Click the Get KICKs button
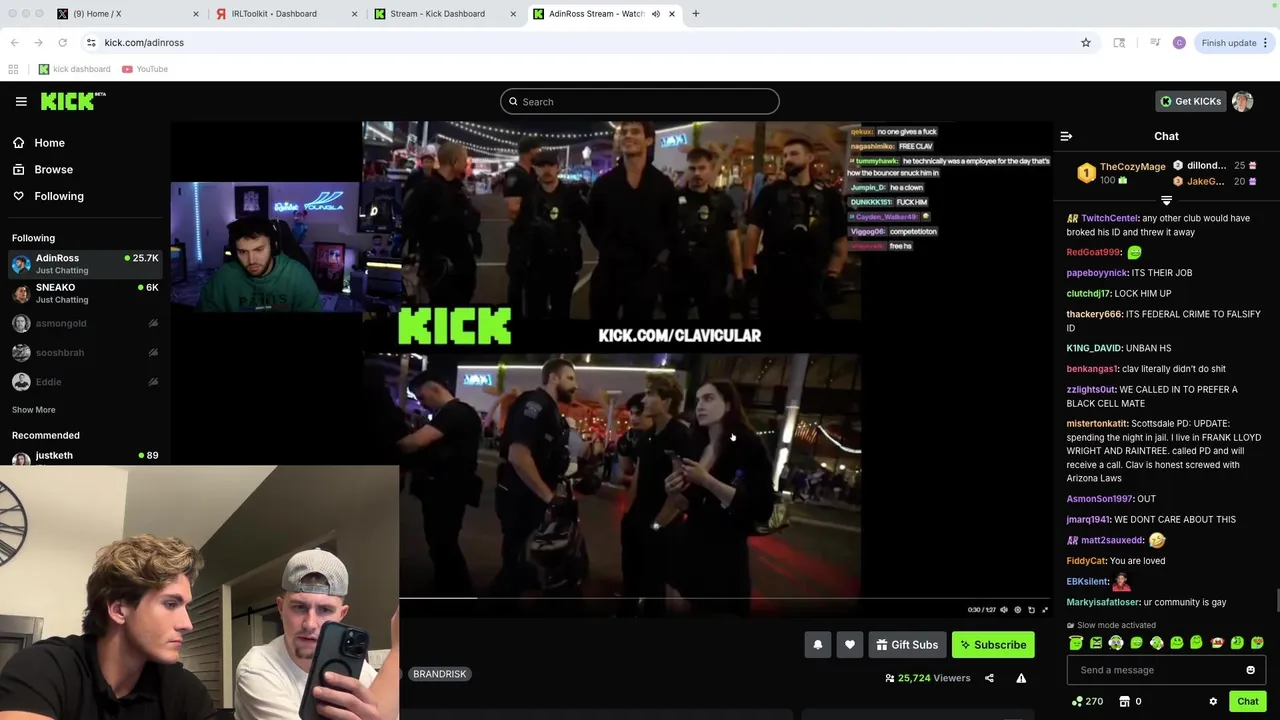This screenshot has height=720, width=1280. pos(1191,101)
